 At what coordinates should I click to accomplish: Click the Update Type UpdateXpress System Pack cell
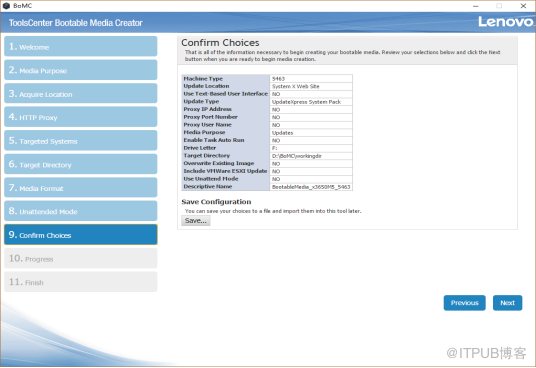[x=311, y=102]
